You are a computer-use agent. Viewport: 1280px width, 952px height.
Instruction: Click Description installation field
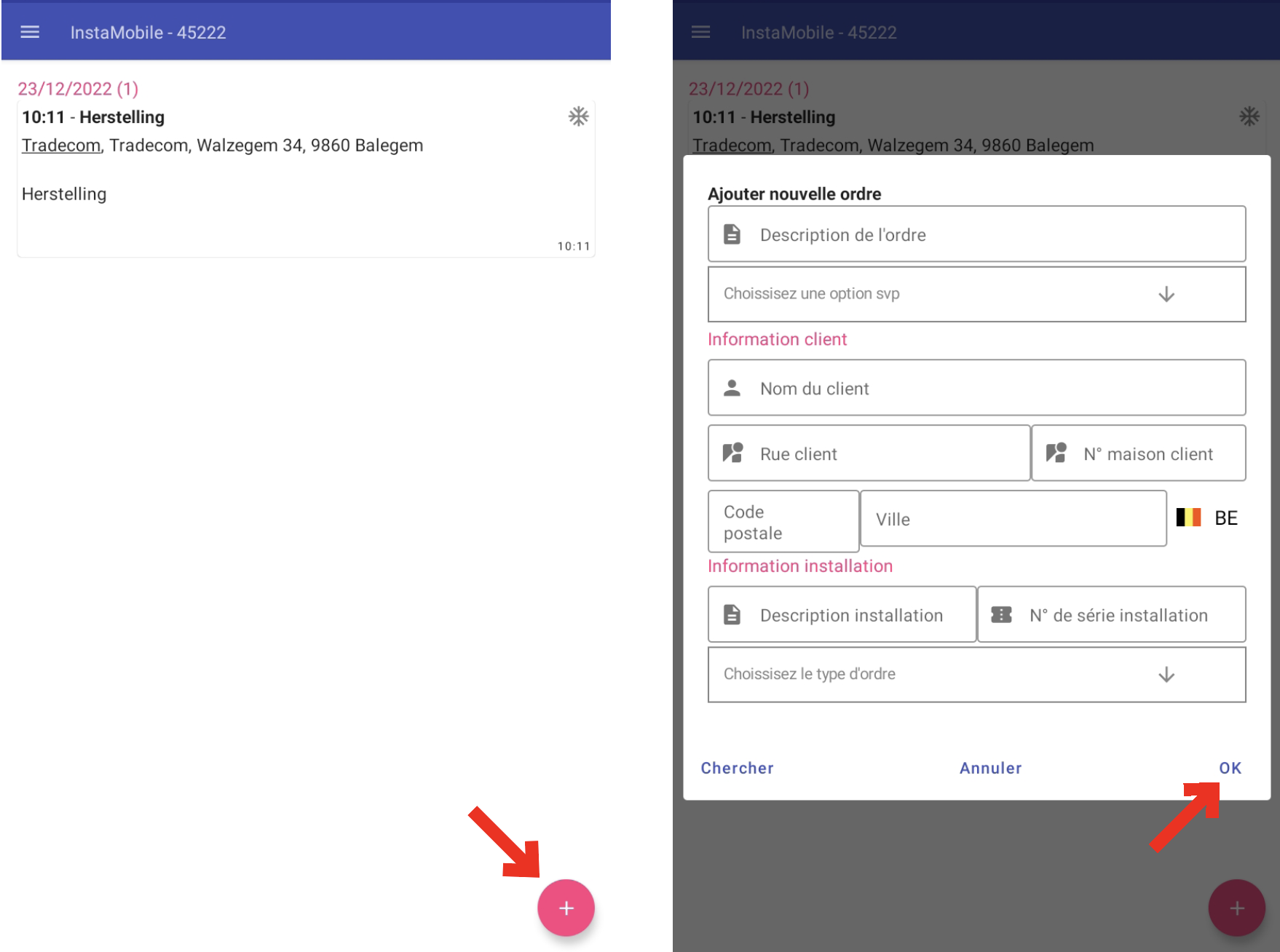842,615
